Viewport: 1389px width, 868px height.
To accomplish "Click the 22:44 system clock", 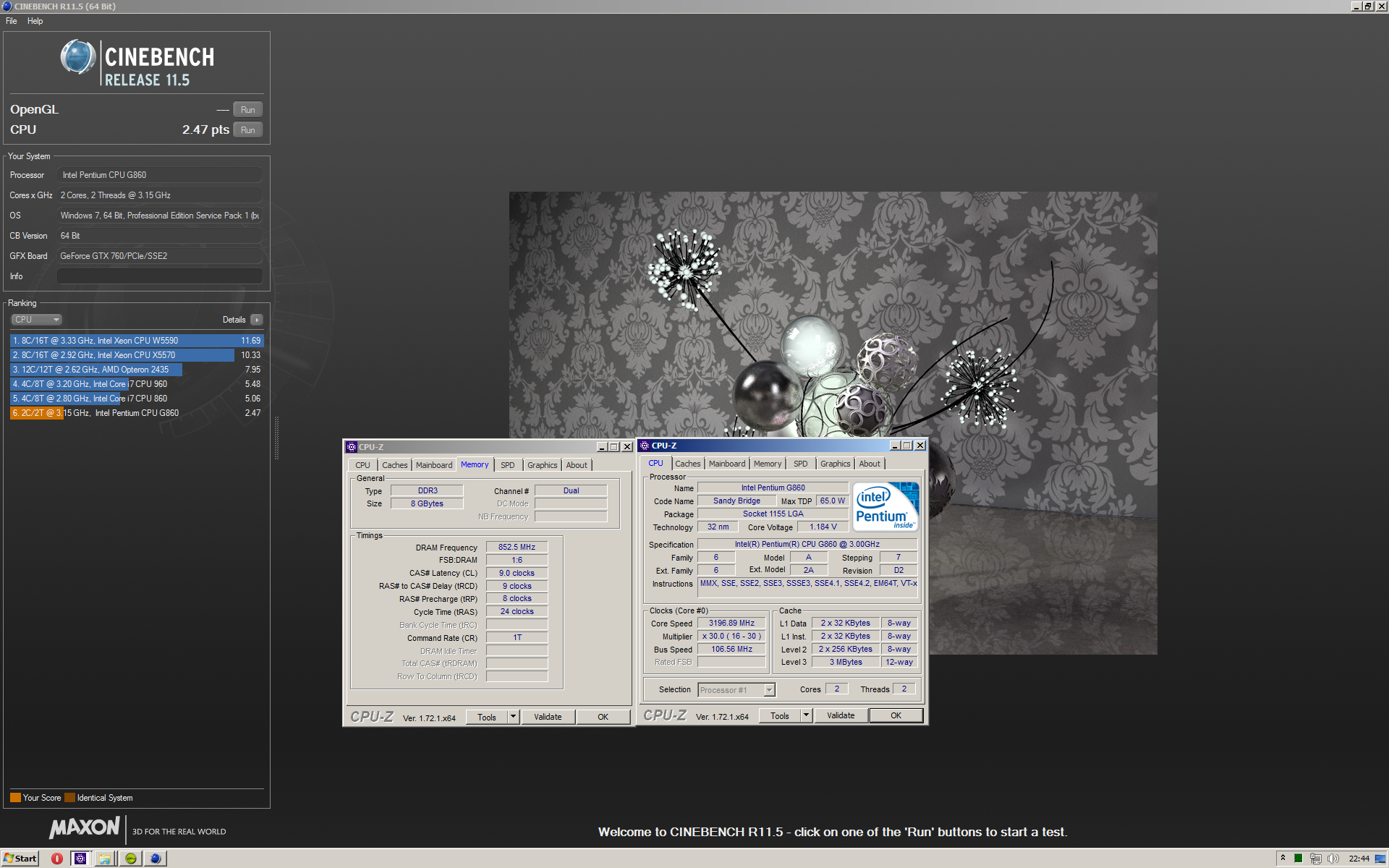I will pyautogui.click(x=1359, y=859).
